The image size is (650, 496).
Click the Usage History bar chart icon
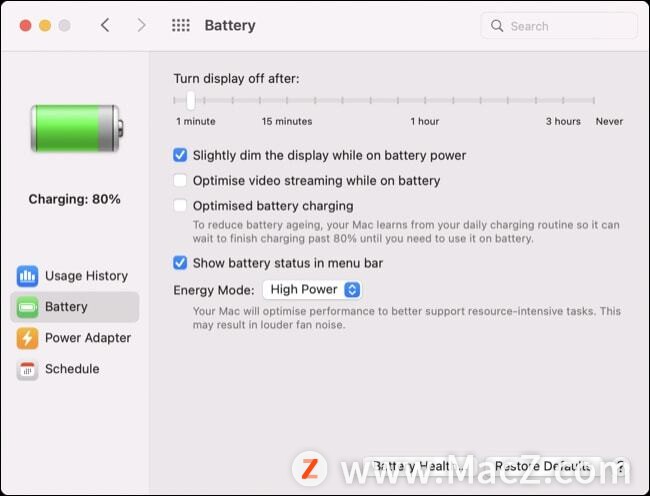tap(27, 276)
